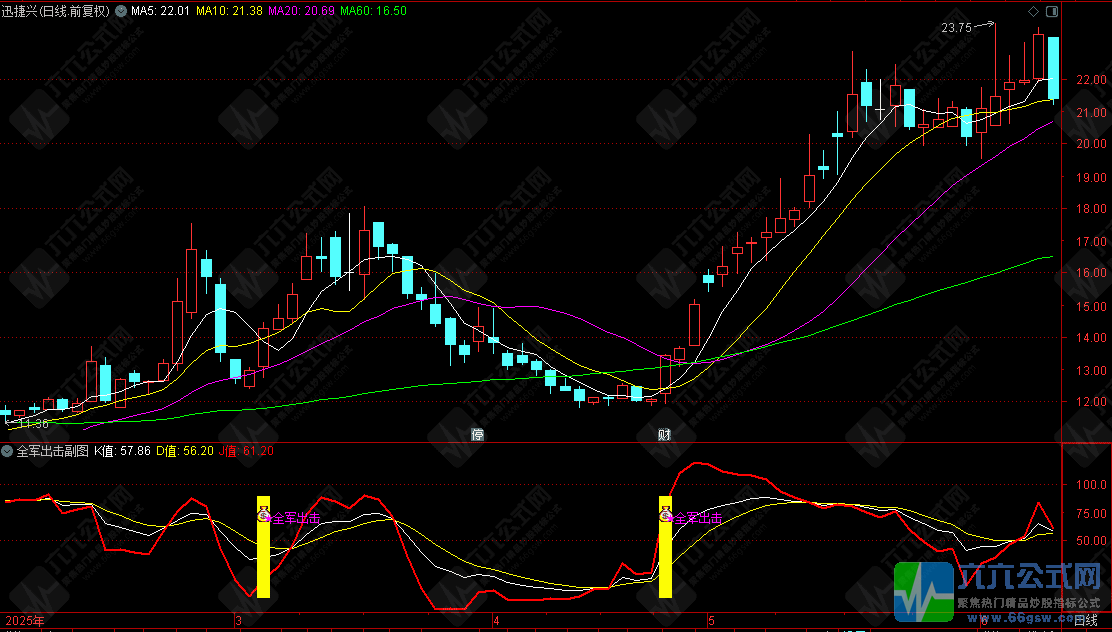Click the 财 event marker
Image resolution: width=1112 pixels, height=632 pixels.
665,434
